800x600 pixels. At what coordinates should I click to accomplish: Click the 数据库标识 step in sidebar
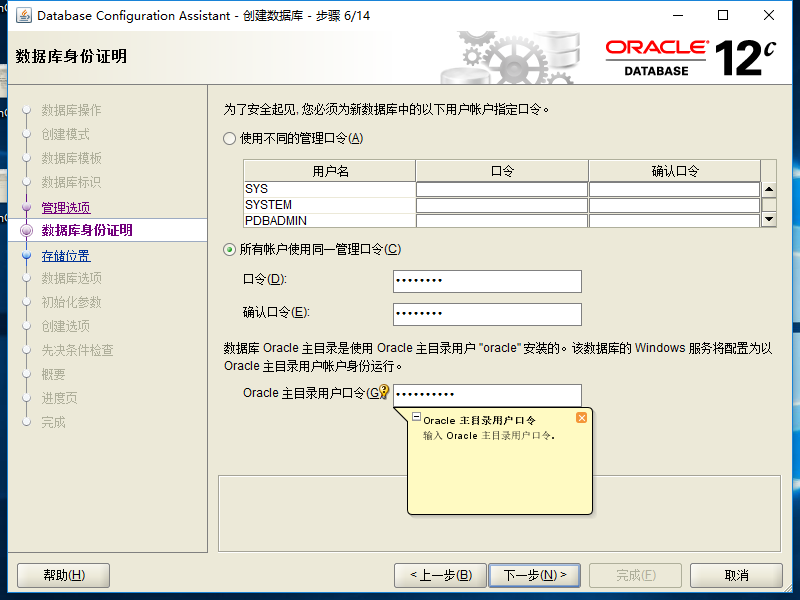[x=71, y=182]
